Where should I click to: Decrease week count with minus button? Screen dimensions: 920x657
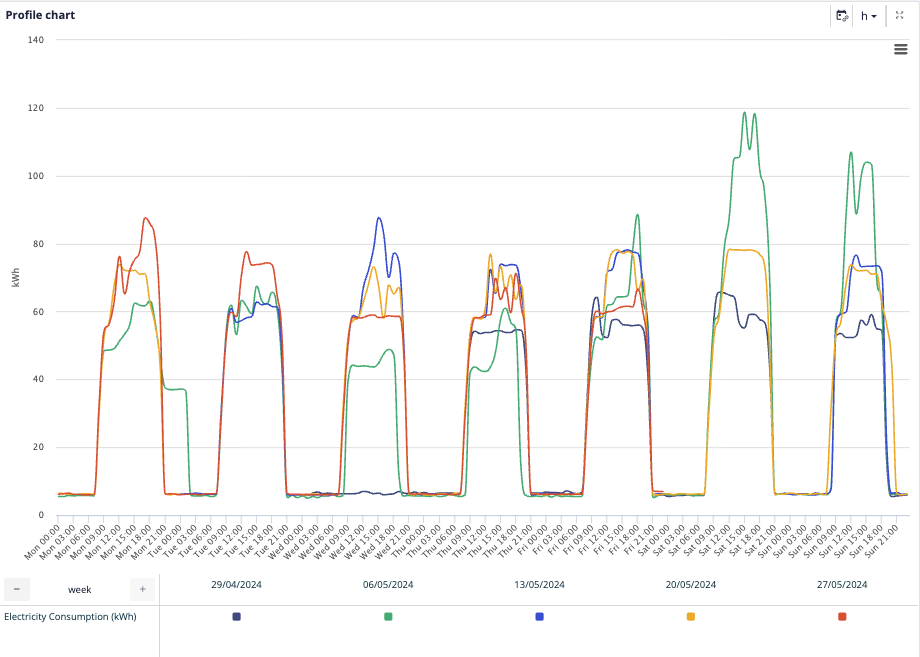(17, 589)
